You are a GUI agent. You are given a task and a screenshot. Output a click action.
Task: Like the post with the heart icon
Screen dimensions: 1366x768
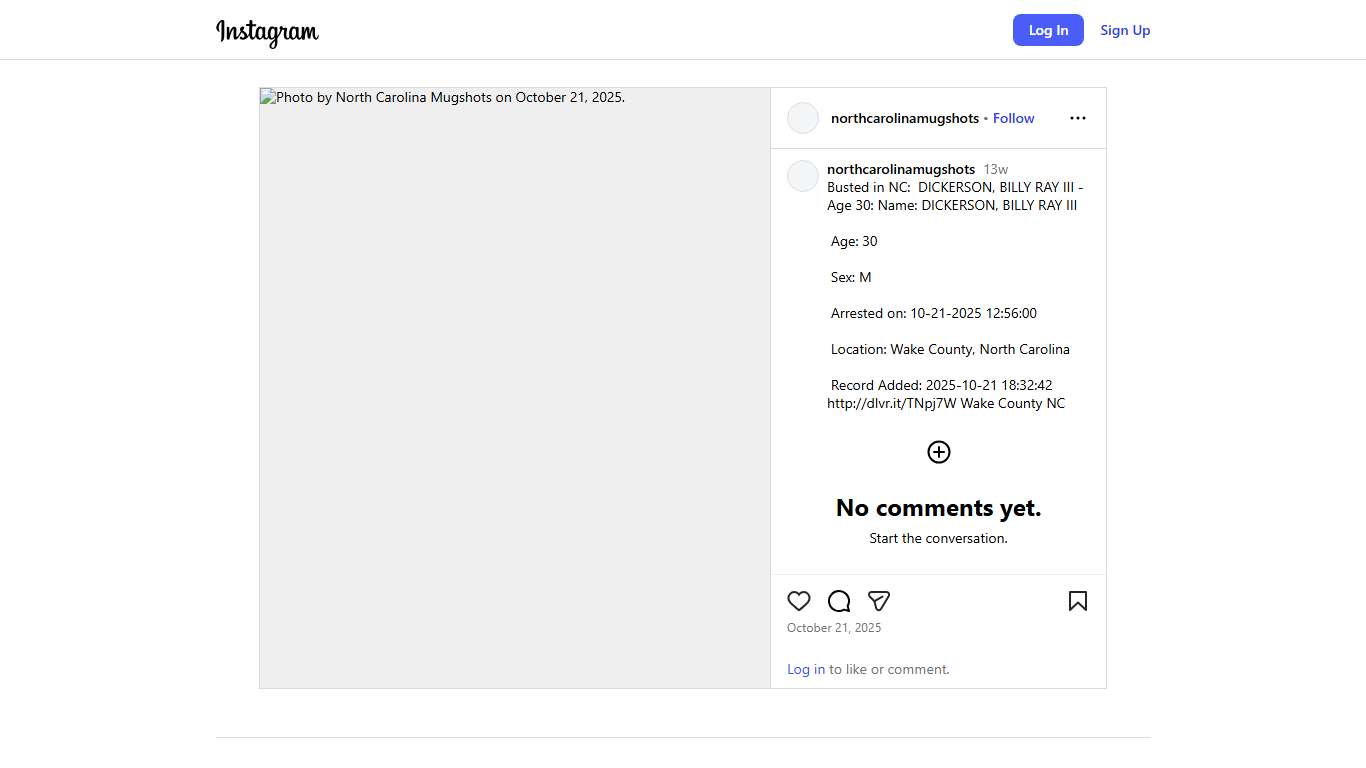(798, 601)
